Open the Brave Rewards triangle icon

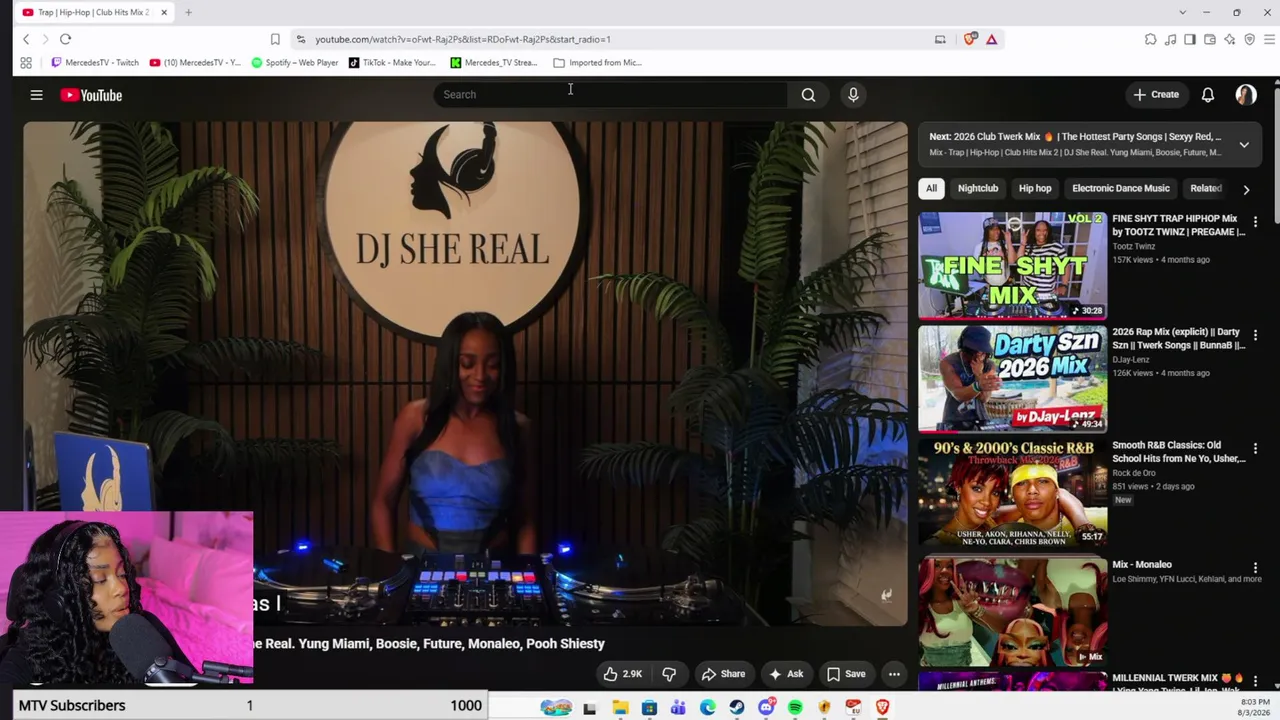coord(991,39)
